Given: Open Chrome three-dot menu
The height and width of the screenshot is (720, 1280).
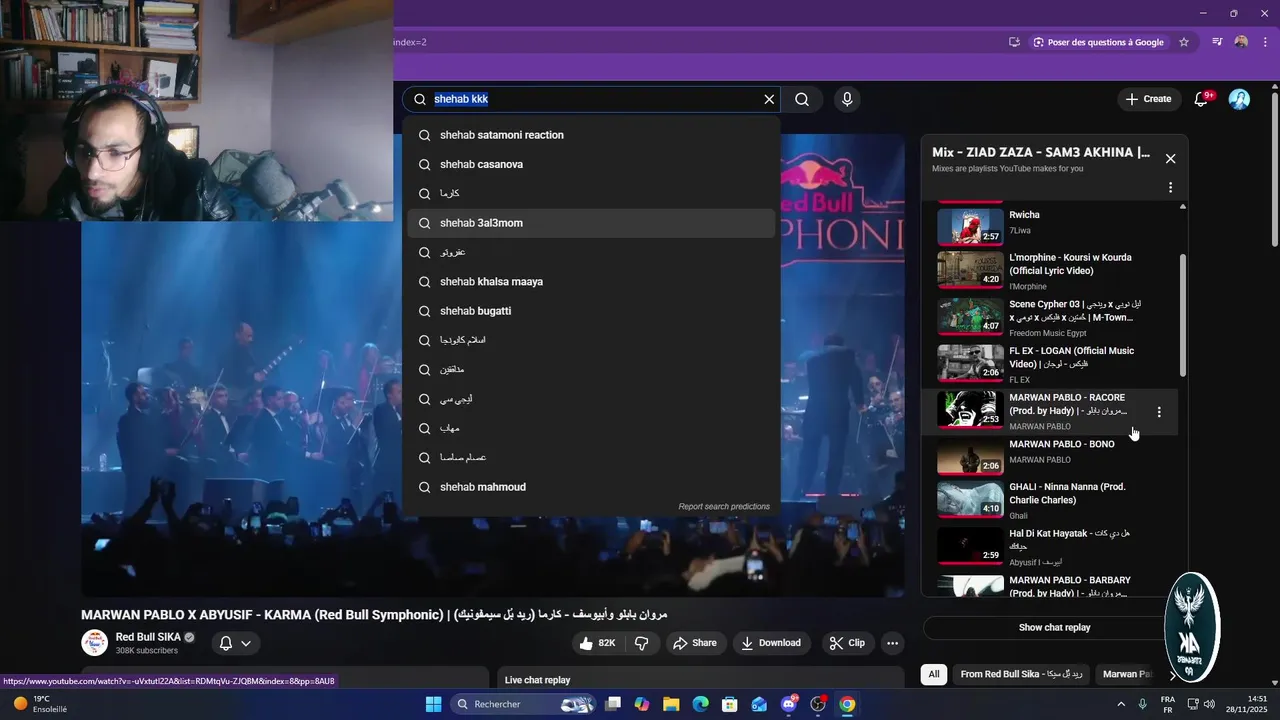Looking at the screenshot, I should [1265, 42].
